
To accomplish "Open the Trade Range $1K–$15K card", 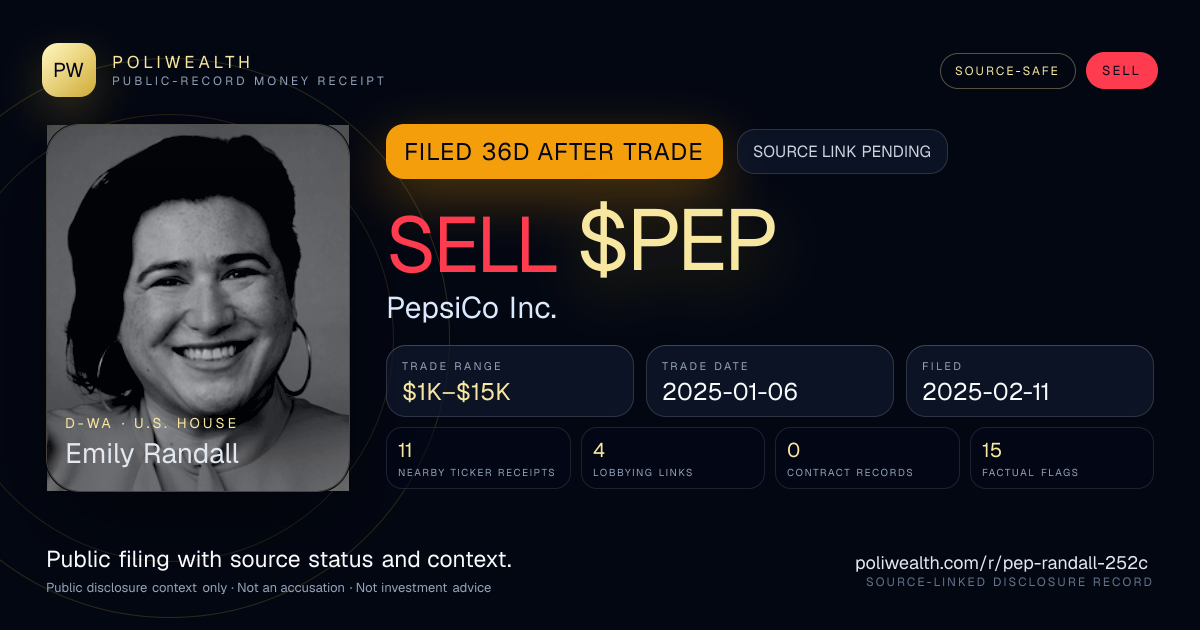I will click(510, 381).
